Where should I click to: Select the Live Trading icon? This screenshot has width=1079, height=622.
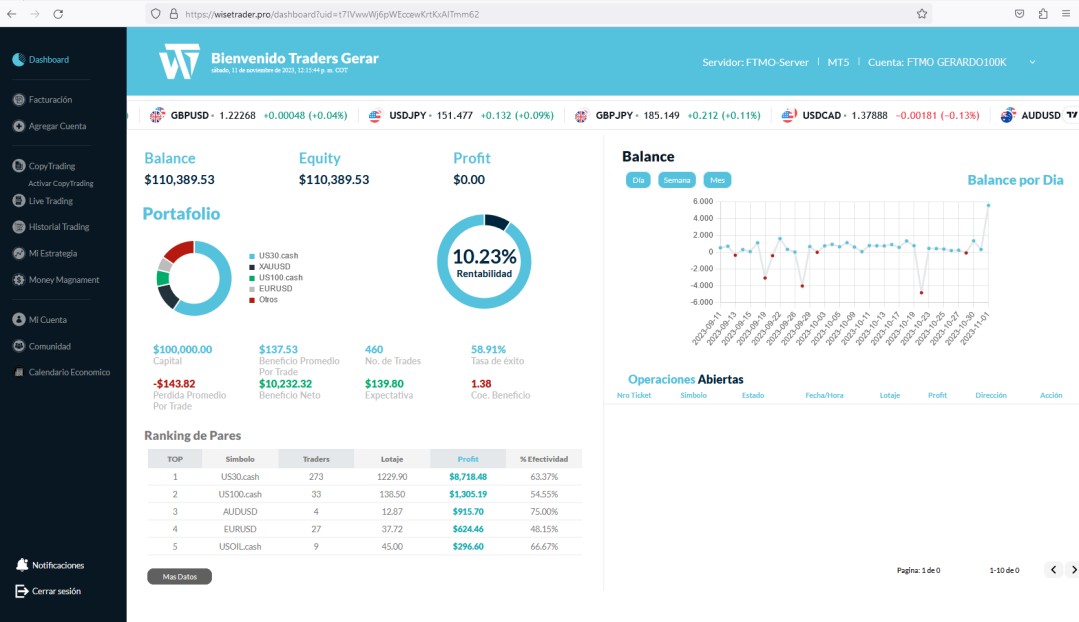(x=19, y=201)
